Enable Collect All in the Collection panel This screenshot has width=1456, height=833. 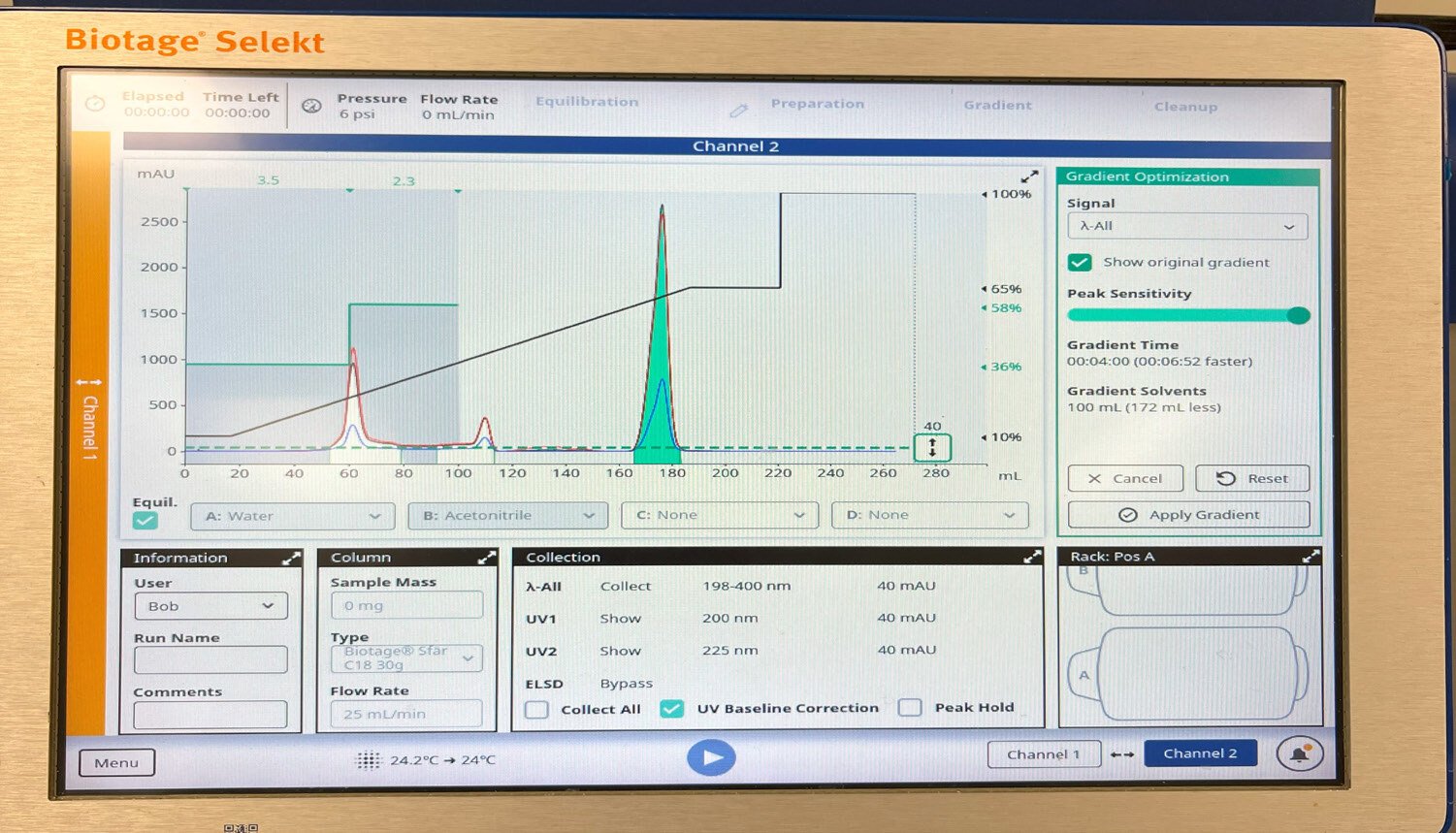(x=536, y=709)
